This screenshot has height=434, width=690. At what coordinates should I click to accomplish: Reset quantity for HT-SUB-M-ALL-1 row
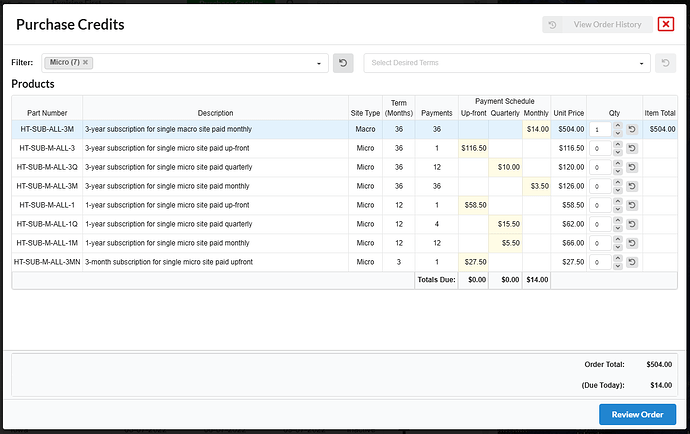coord(632,205)
